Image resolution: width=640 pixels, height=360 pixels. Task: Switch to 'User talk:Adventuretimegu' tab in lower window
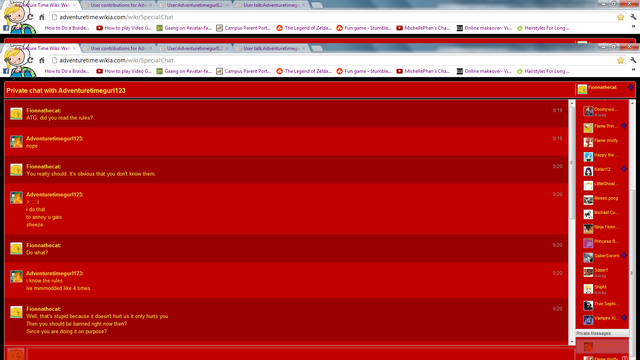coord(271,48)
